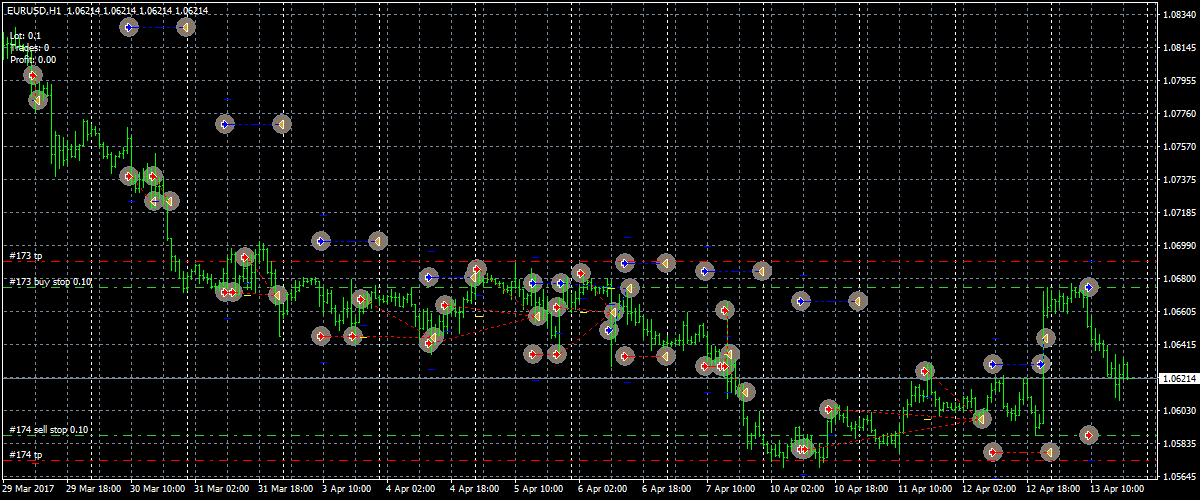Click the 29 Mar 2017 date label
Viewport: 1200px width, 500px height.
click(x=26, y=490)
